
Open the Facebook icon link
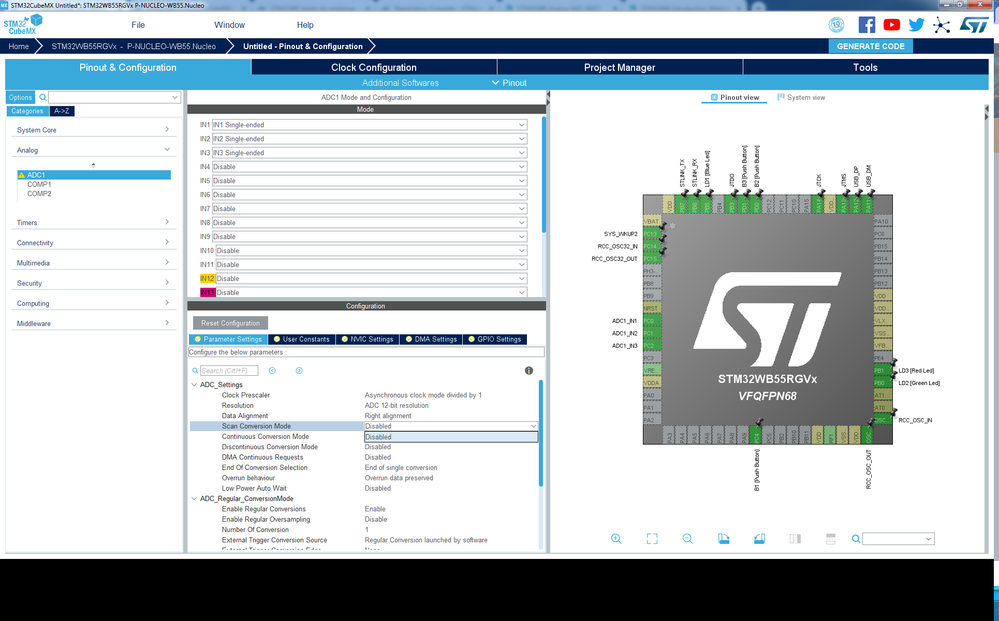[x=866, y=25]
